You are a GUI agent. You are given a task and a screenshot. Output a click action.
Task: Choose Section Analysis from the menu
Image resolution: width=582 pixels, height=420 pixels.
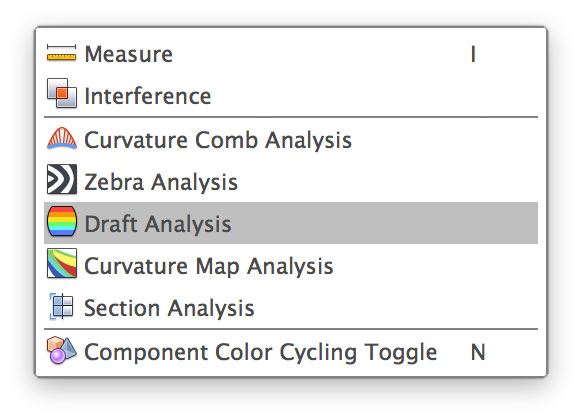click(291, 308)
